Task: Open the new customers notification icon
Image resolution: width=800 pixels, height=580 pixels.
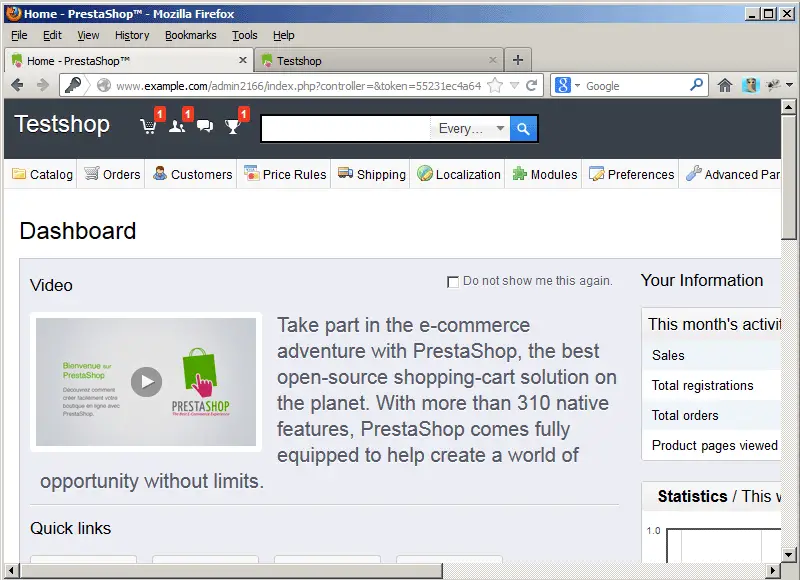Action: tap(177, 127)
